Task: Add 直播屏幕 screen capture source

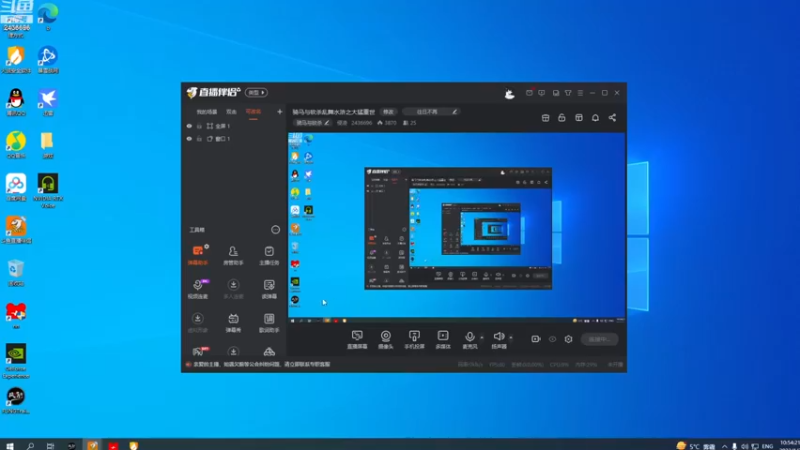Action: (x=357, y=339)
